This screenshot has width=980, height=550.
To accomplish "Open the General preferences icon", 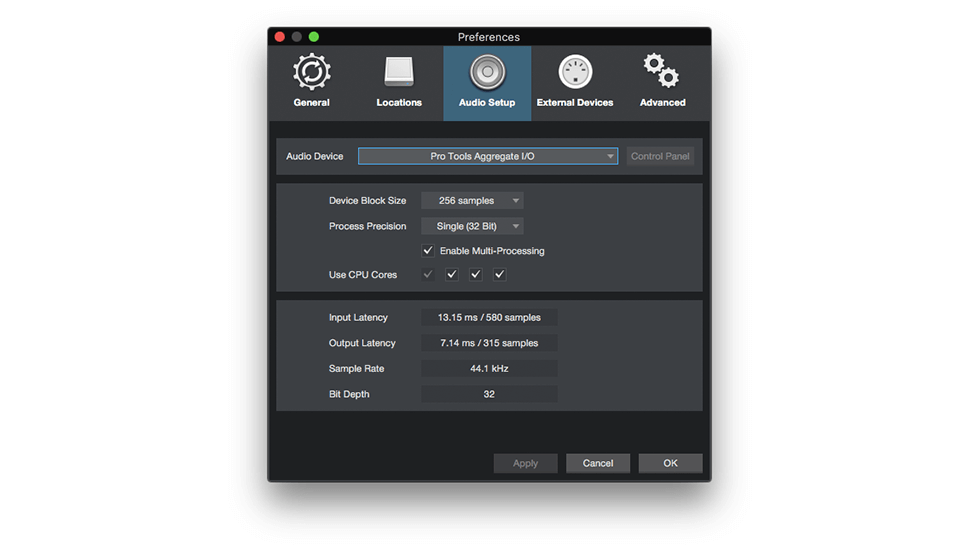I will [312, 73].
